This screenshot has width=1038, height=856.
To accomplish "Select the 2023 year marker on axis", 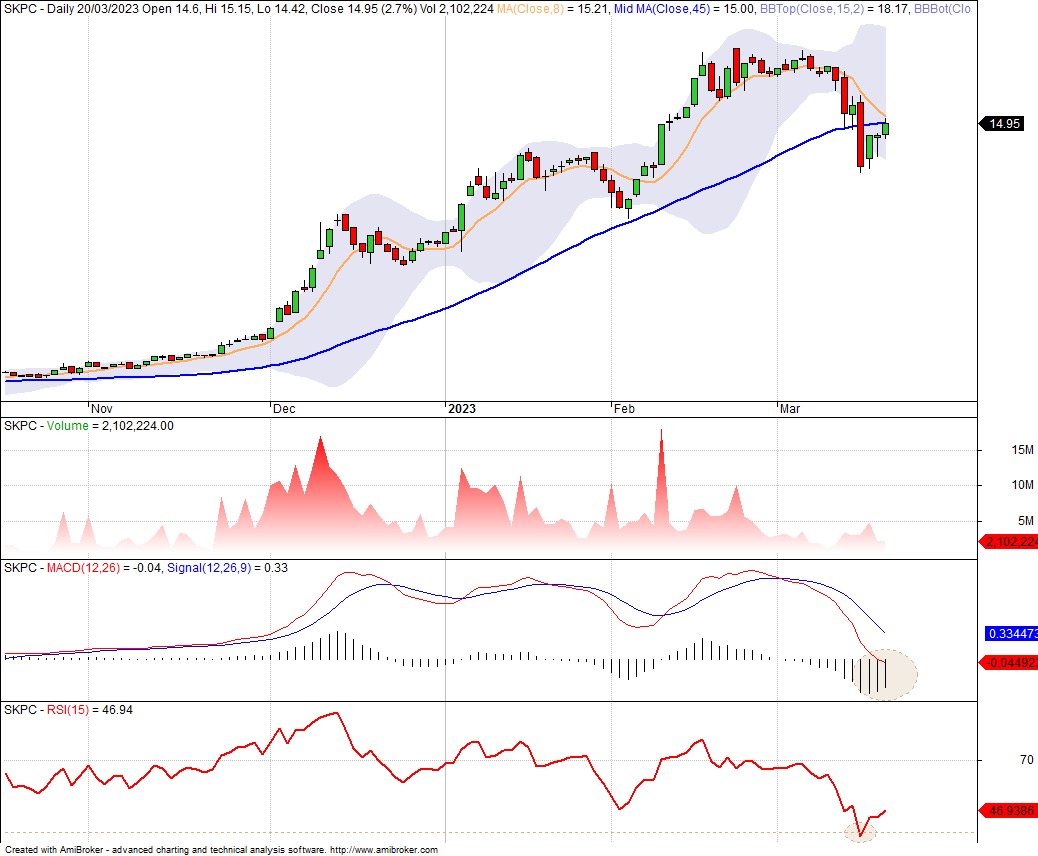I will pos(461,409).
